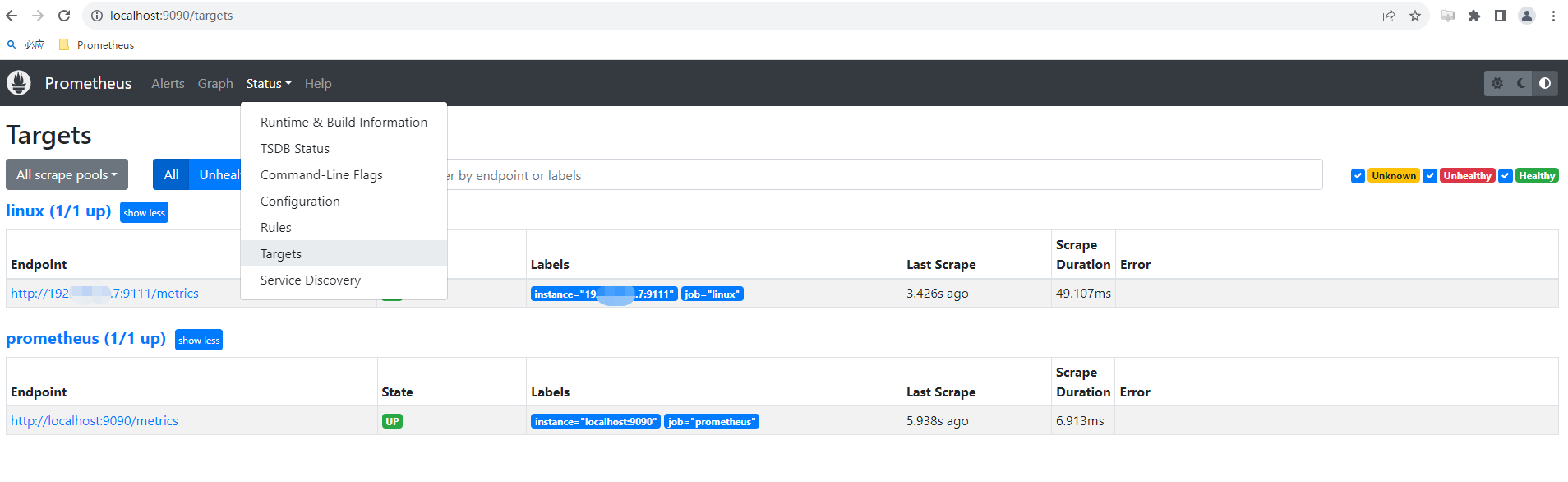The height and width of the screenshot is (482, 1568).
Task: Click the Prometheus flame logo icon
Action: click(x=19, y=83)
